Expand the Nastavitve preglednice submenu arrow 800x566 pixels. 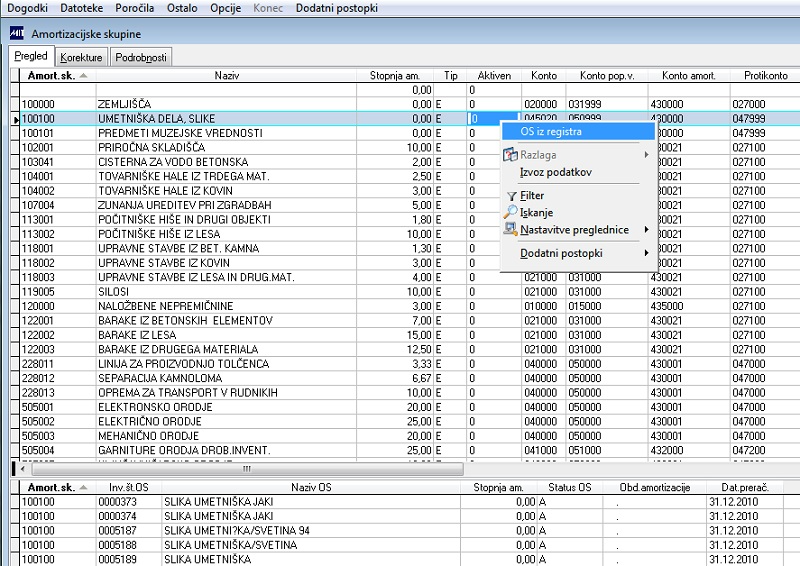pos(646,229)
